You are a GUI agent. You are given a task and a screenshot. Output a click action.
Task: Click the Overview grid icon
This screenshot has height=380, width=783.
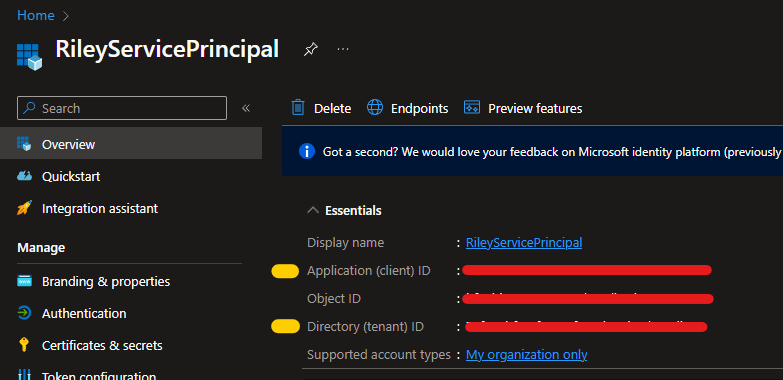click(24, 144)
